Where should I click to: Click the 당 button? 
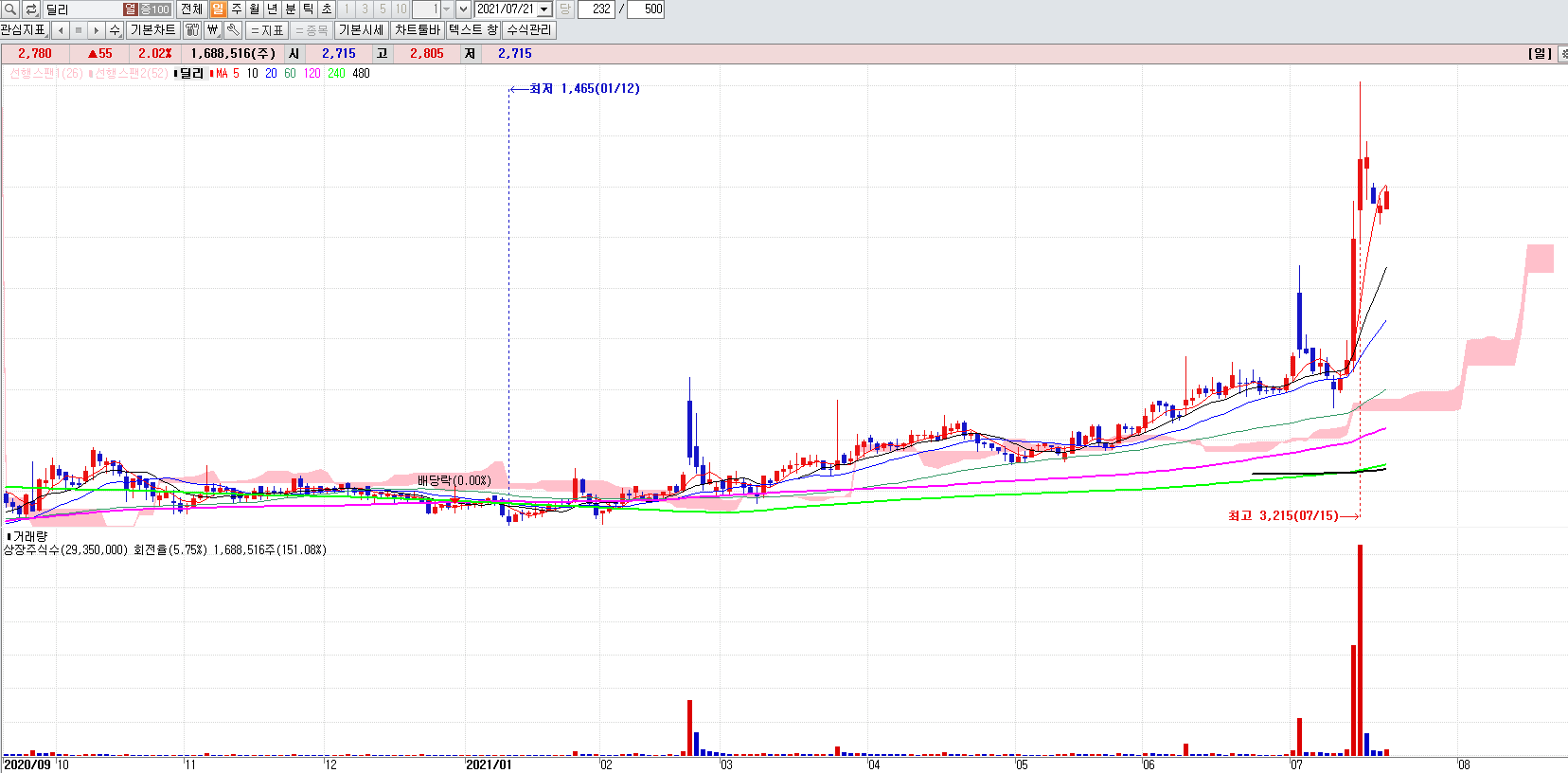[x=564, y=9]
